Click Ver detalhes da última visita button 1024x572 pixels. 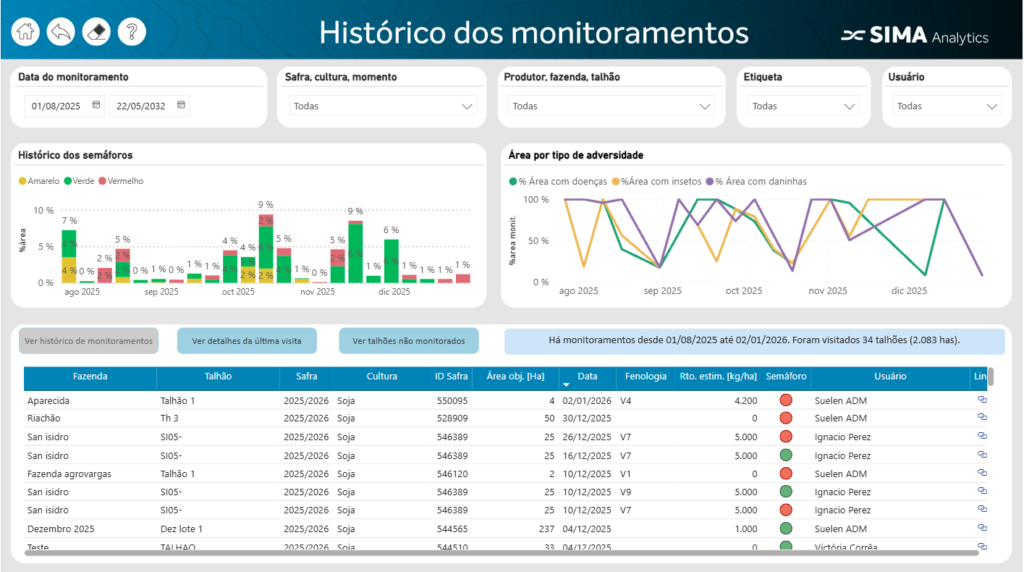[247, 341]
